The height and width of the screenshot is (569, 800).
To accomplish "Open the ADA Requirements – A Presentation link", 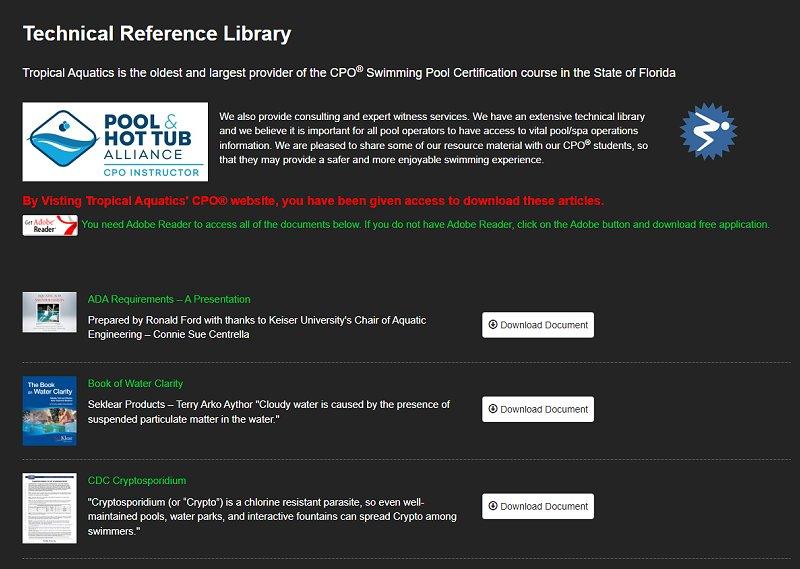I will pyautogui.click(x=169, y=299).
